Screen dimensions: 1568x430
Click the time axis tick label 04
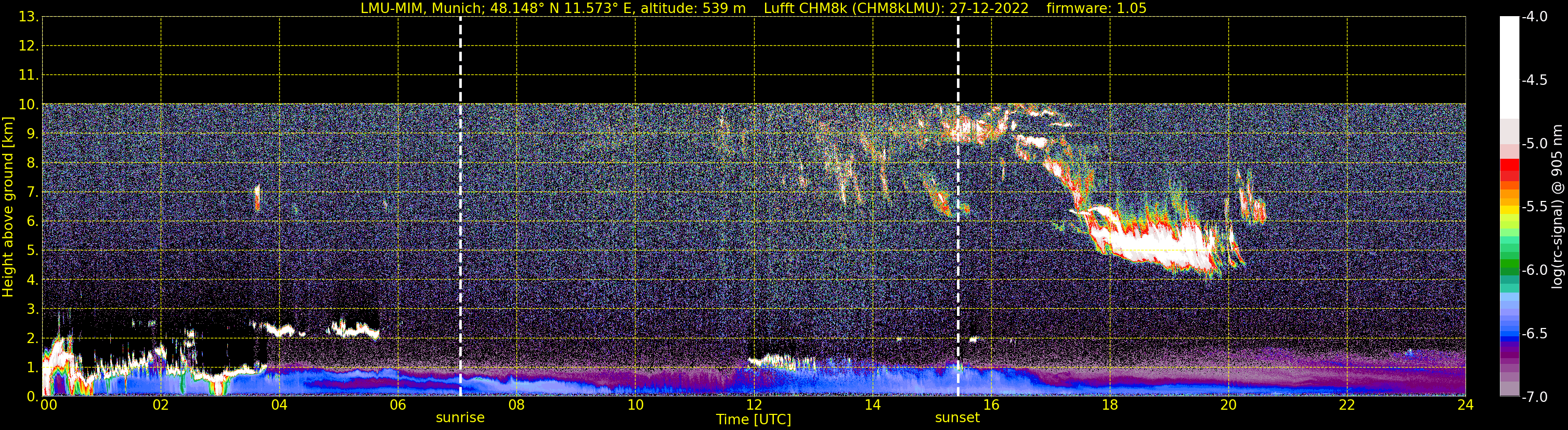tap(279, 406)
